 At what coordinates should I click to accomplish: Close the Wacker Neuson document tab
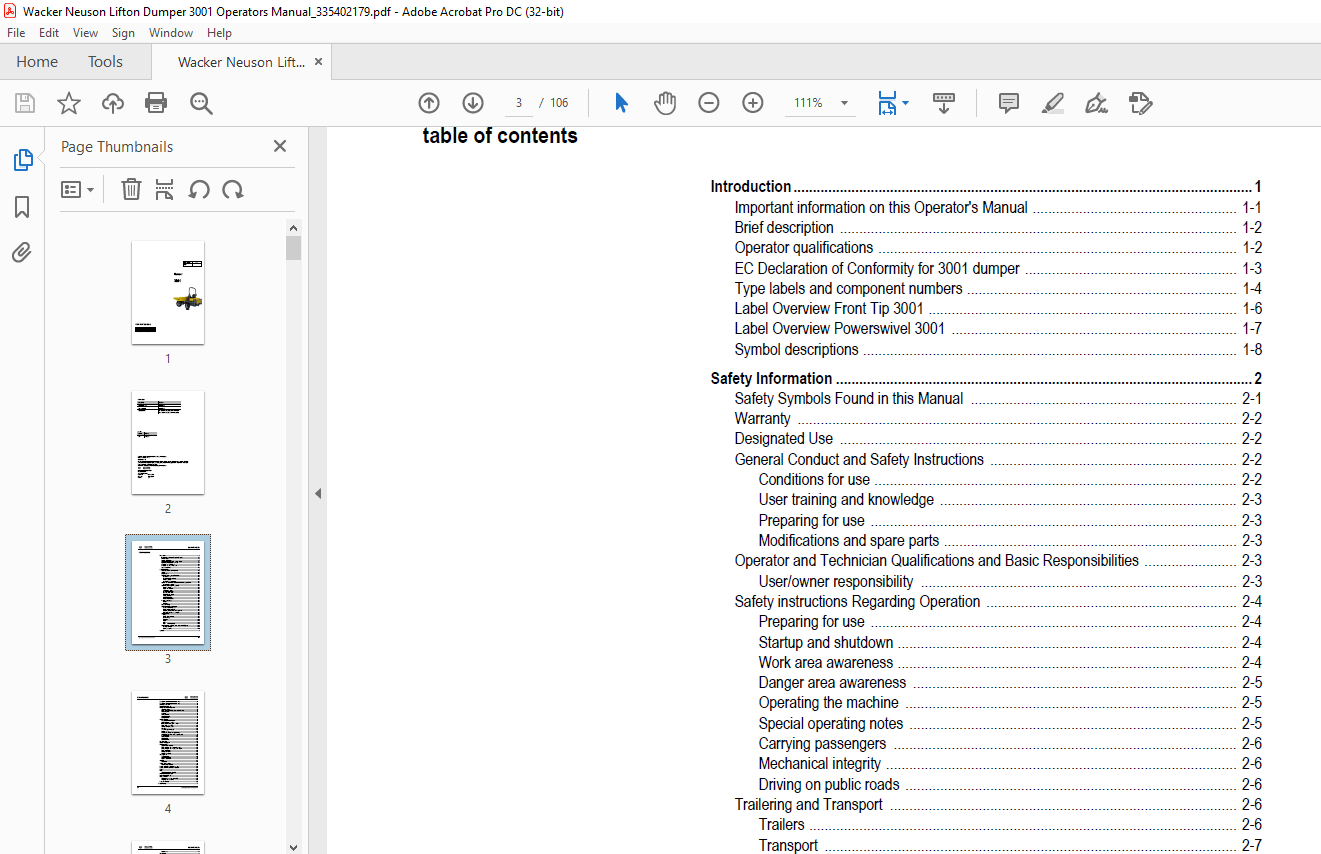click(318, 62)
